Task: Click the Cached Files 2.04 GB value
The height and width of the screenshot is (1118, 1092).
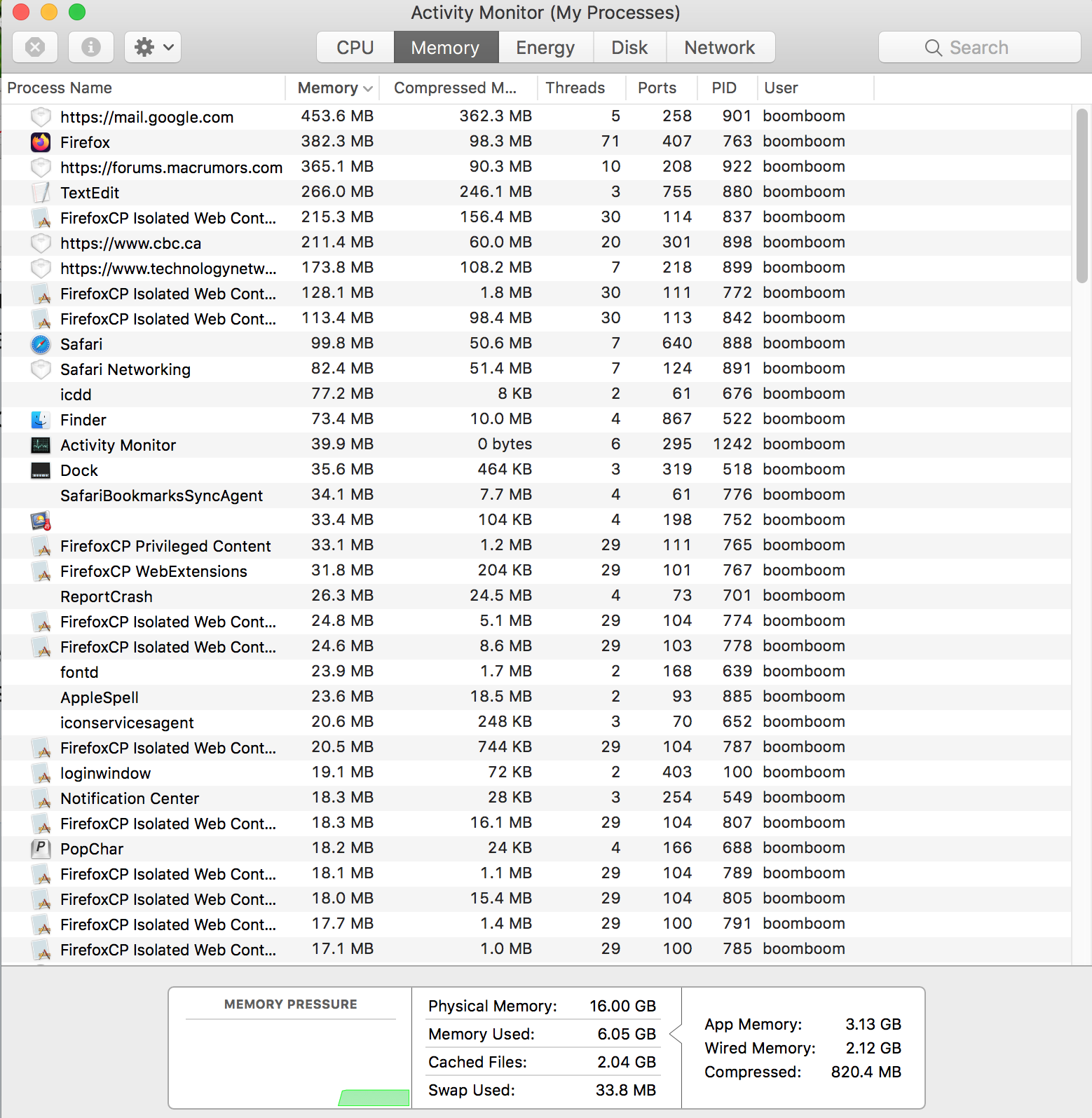Action: 627,1062
